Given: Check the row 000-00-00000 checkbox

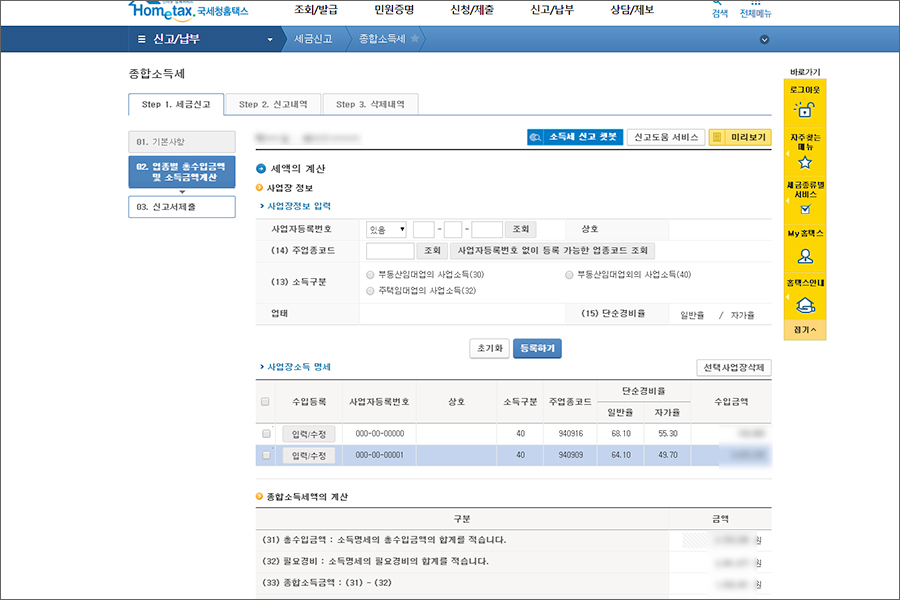Looking at the screenshot, I should pyautogui.click(x=266, y=433).
